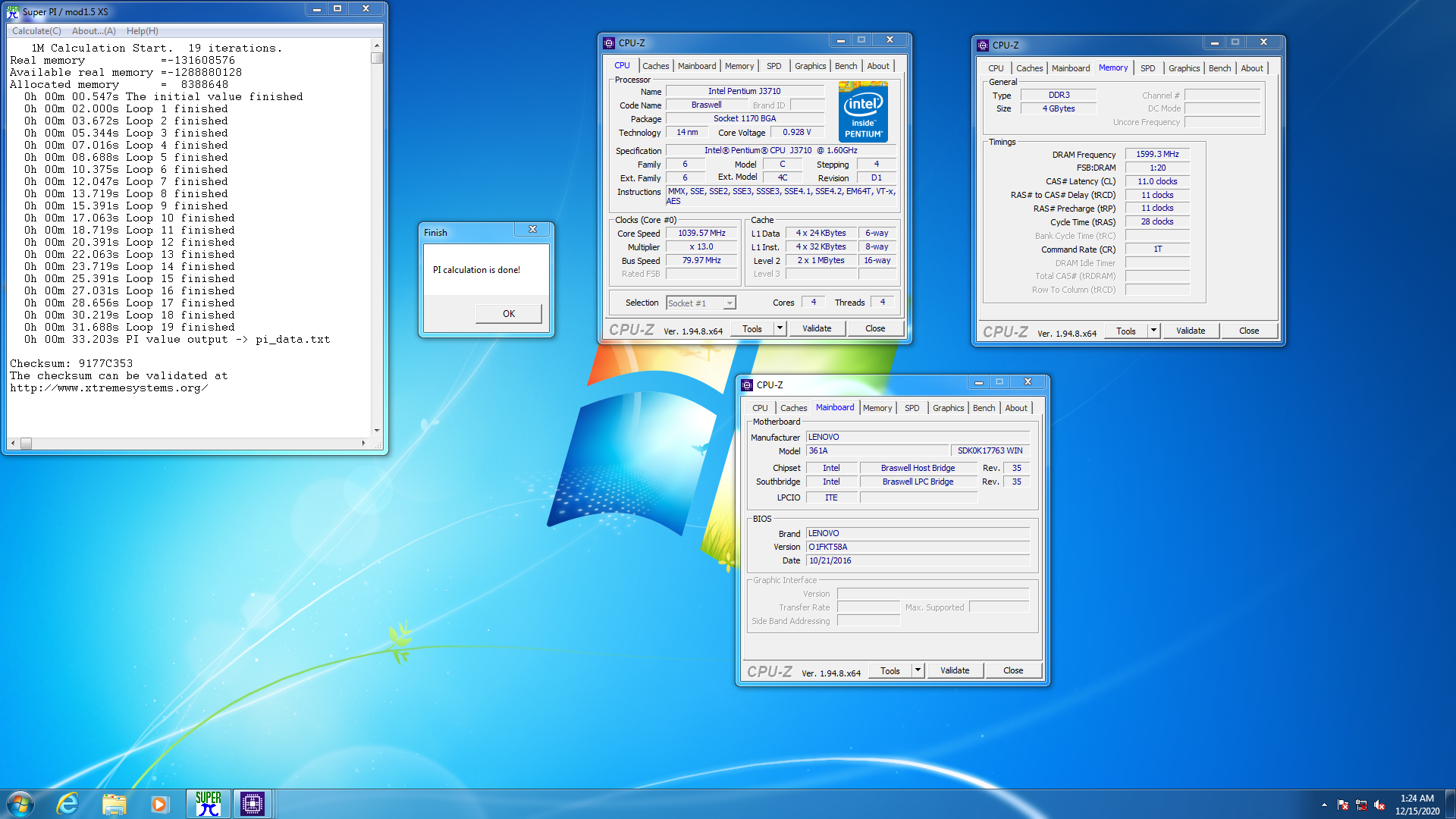Expand Tools dropdown arrow in CPU window

pos(780,329)
